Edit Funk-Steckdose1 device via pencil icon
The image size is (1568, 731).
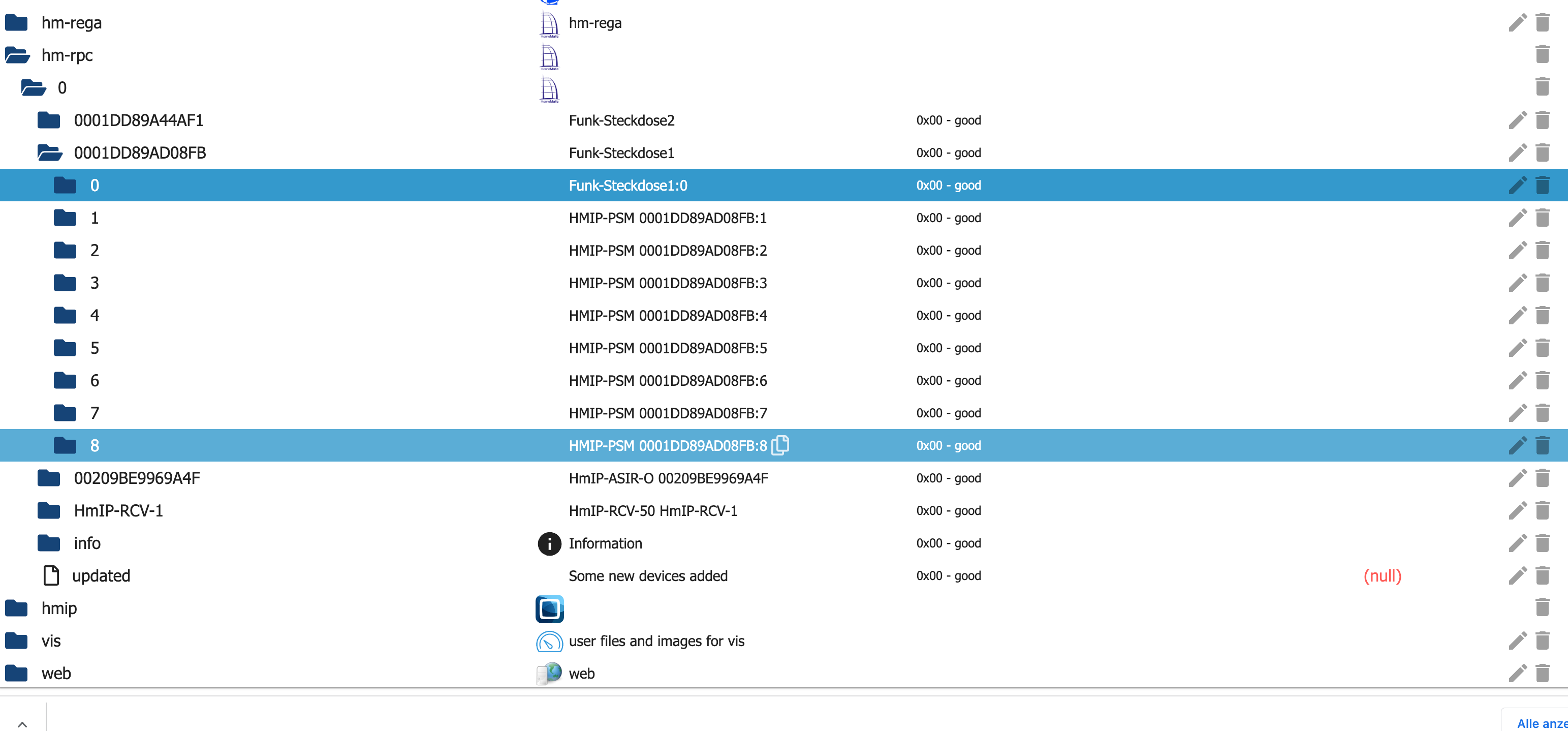tap(1518, 153)
